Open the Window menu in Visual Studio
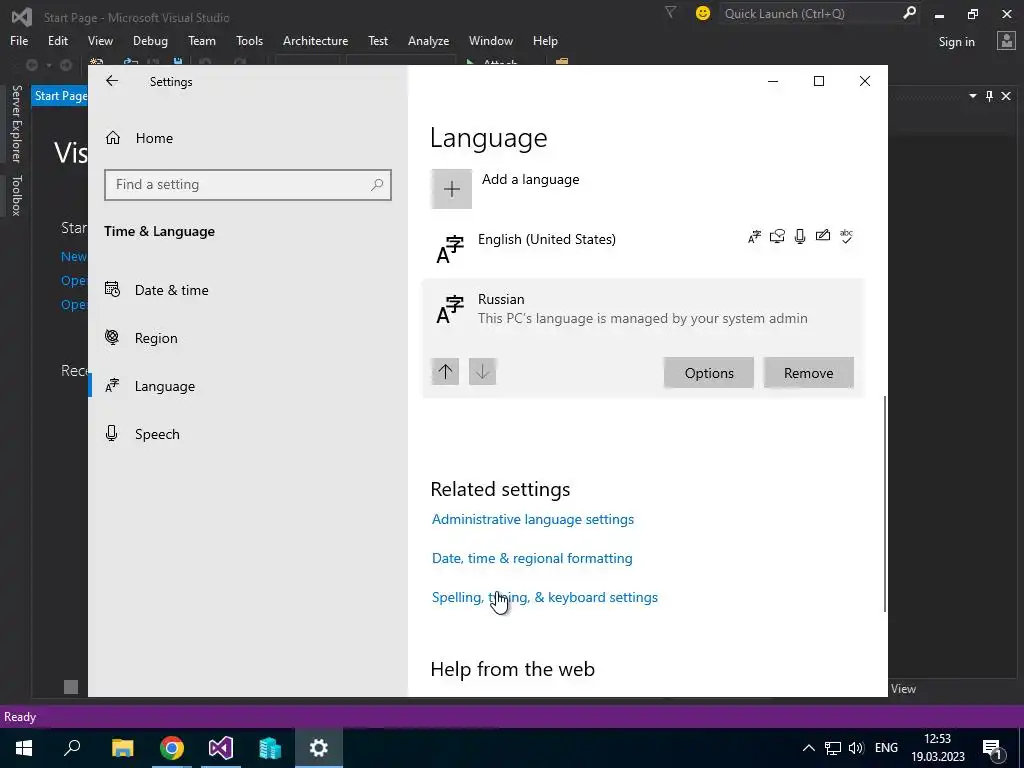Viewport: 1024px width, 768px height. pos(490,40)
